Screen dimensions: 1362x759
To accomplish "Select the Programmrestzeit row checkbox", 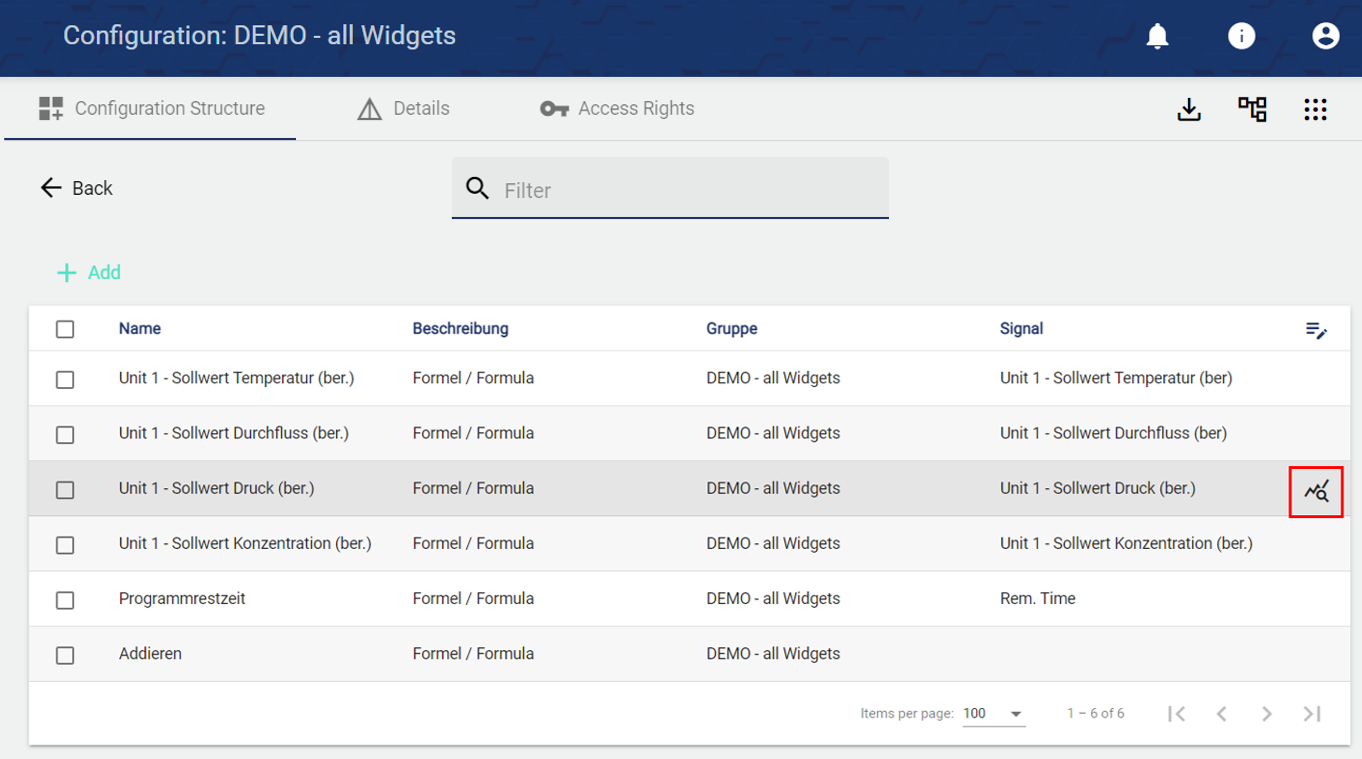I will [65, 600].
